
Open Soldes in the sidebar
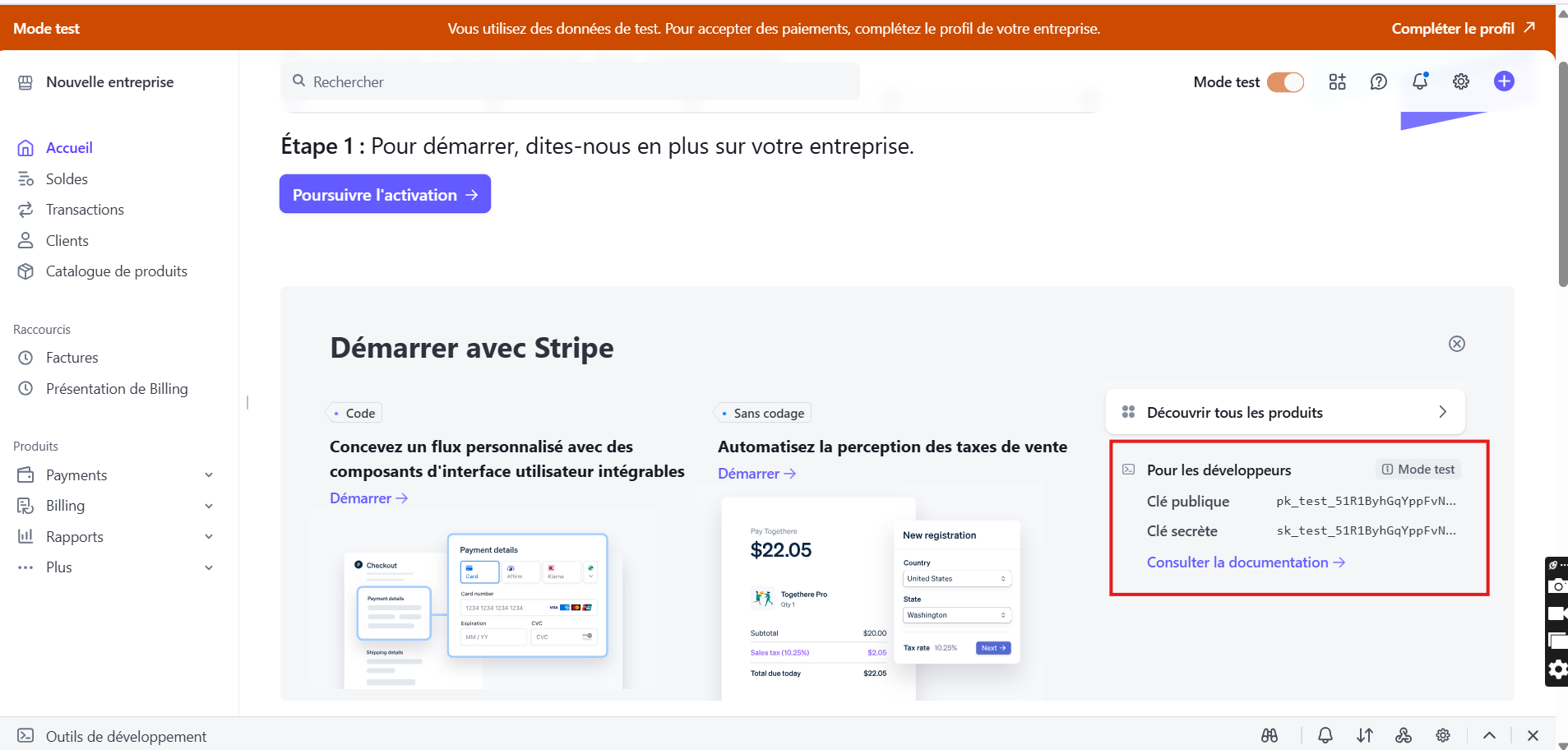click(67, 179)
